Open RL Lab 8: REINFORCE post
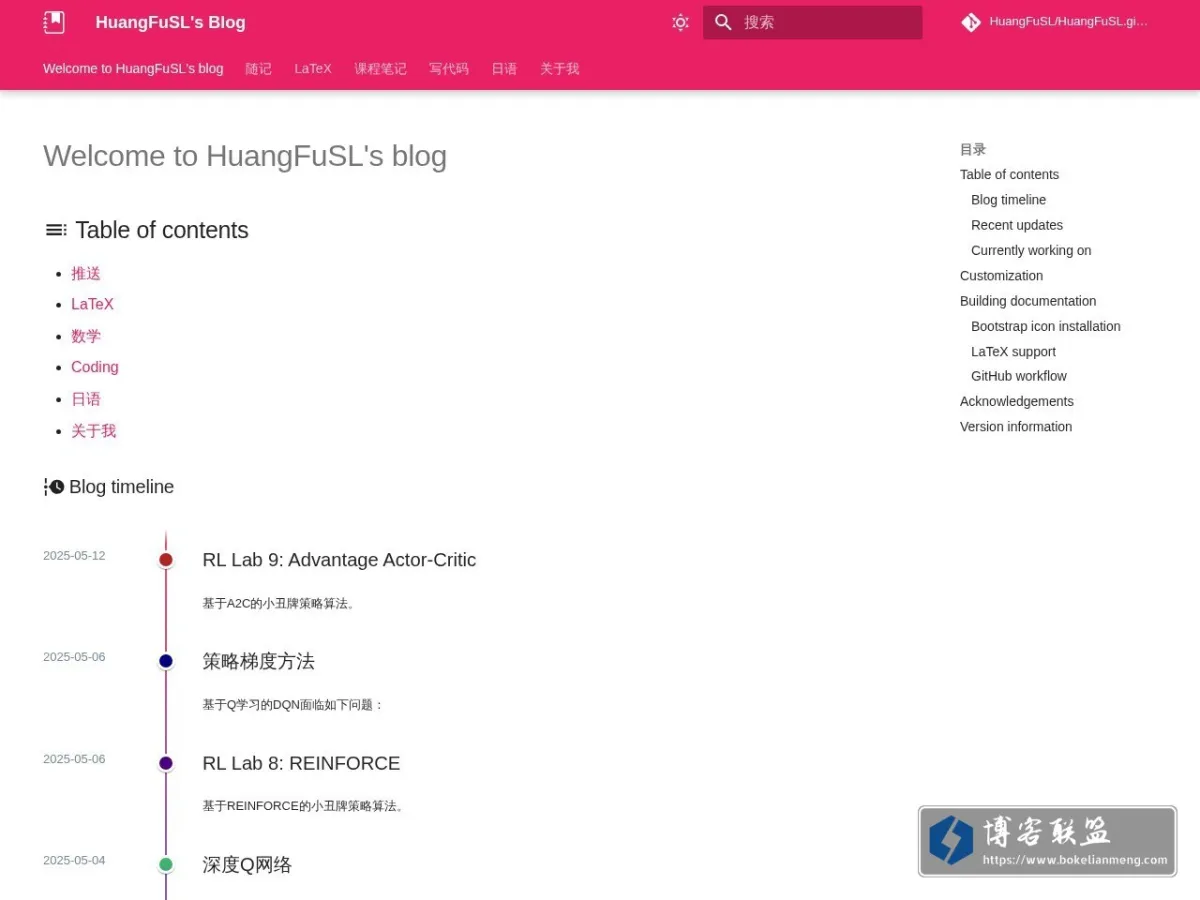1200x900 pixels. coord(301,763)
